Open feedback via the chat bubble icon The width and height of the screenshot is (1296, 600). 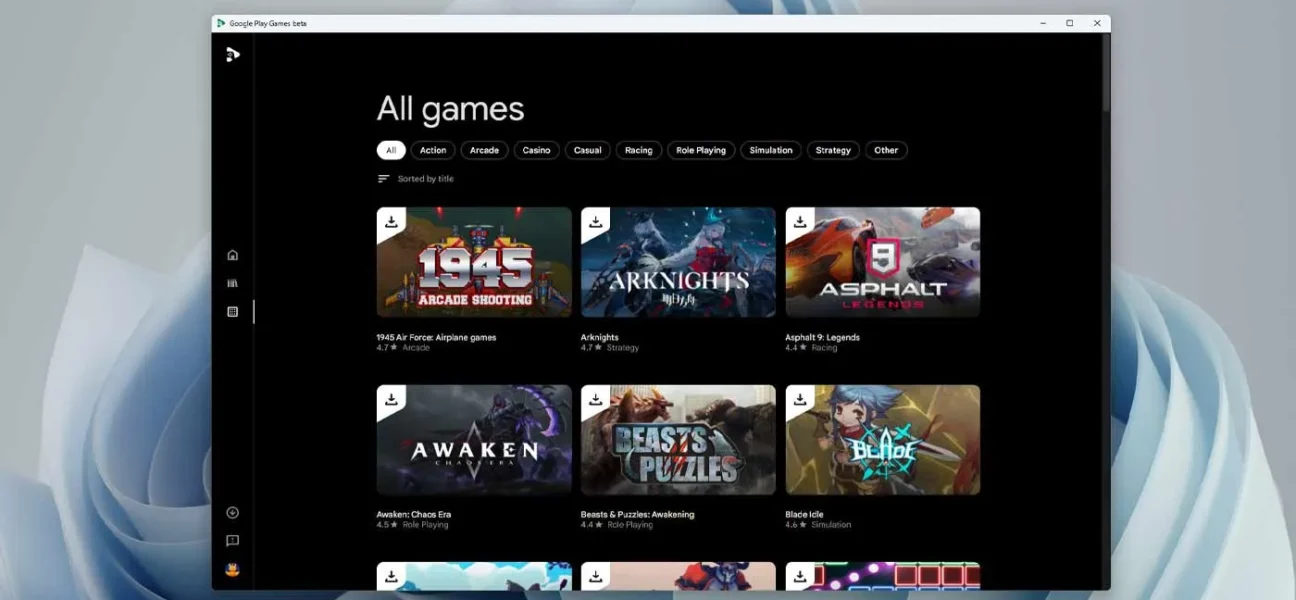tap(232, 540)
